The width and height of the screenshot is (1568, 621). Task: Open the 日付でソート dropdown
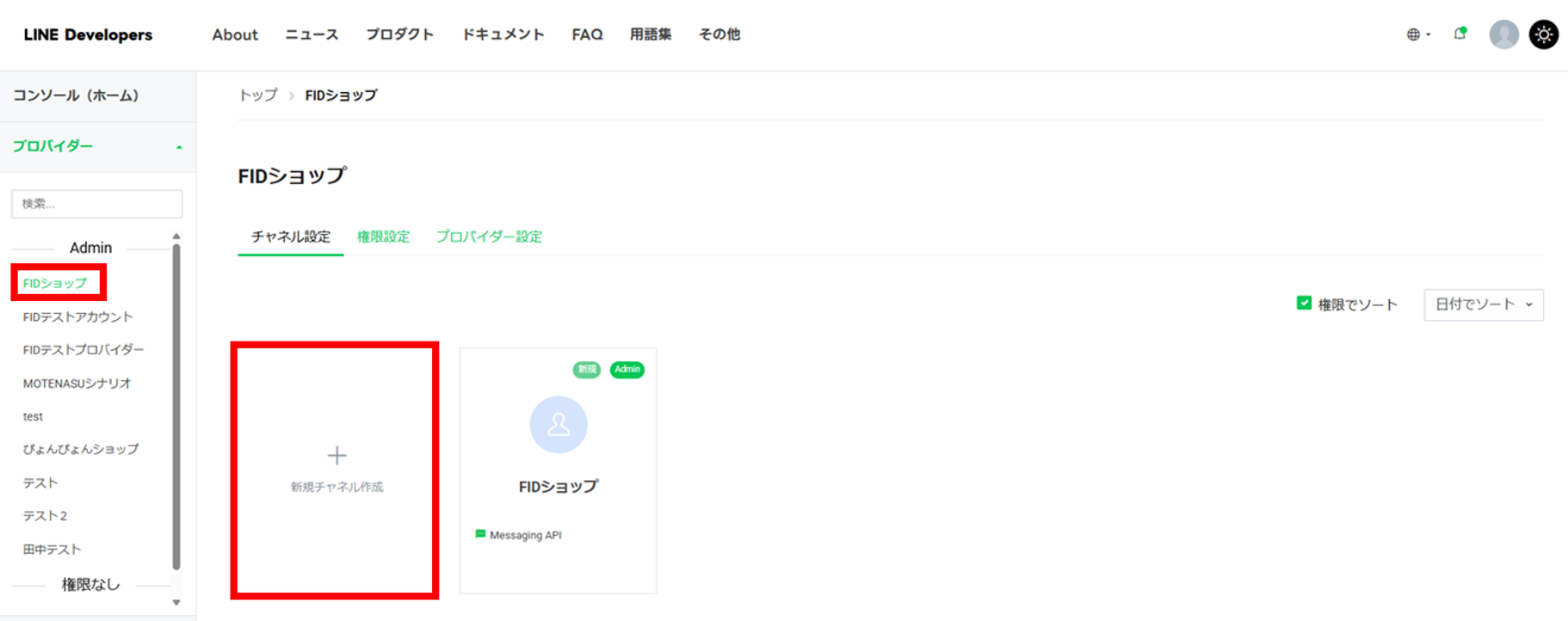1483,304
